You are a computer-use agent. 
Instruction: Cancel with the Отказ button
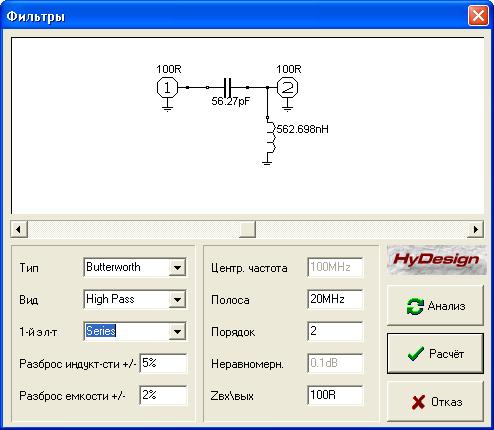(435, 402)
